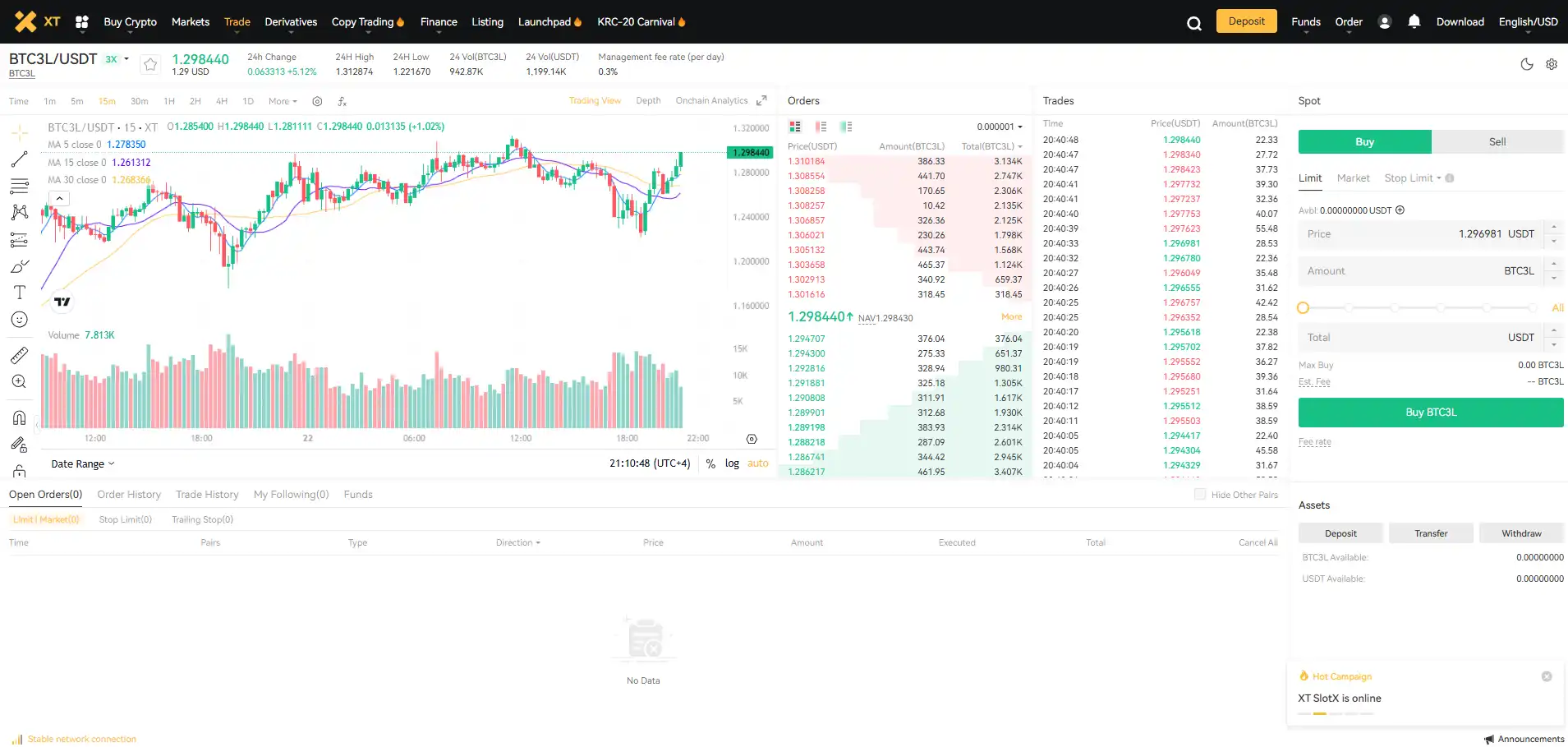
Task: Open the search magnifier in the header
Action: [x=1194, y=23]
